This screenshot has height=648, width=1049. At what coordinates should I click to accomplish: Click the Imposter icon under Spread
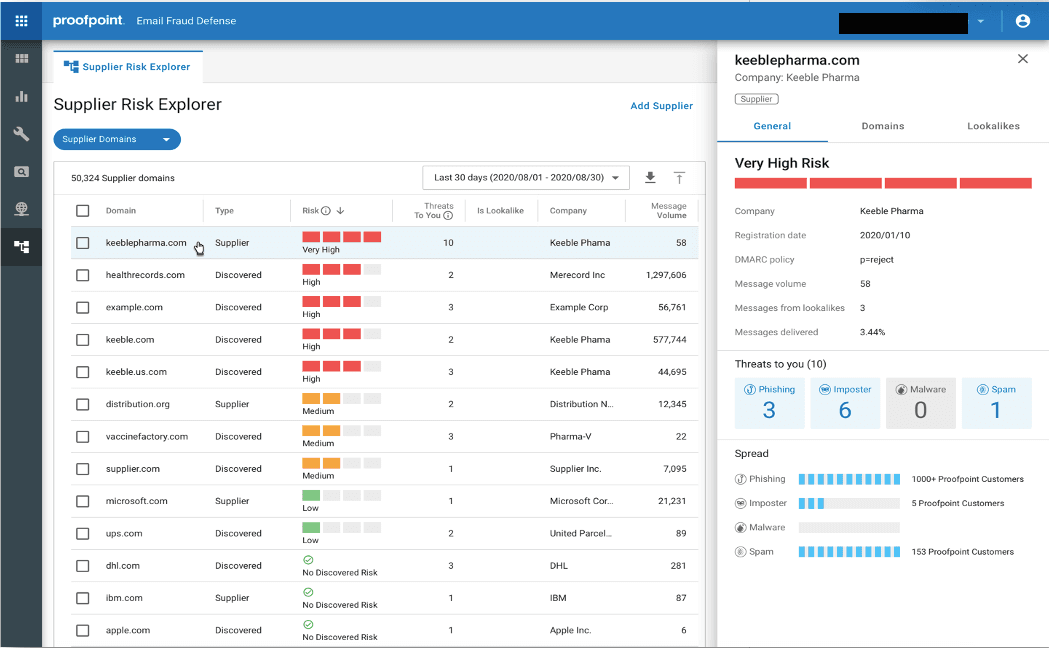741,504
